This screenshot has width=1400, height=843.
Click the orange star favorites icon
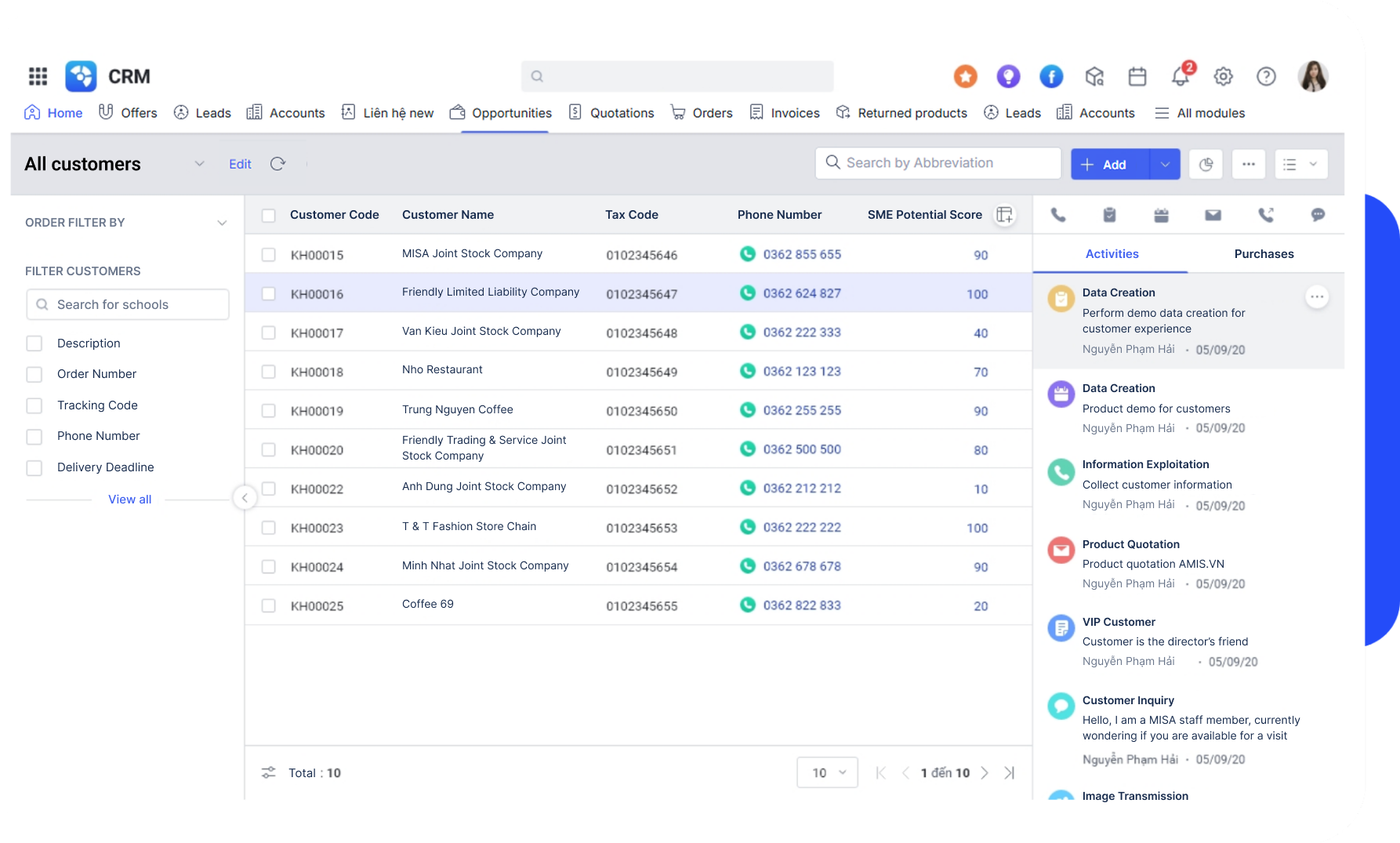coord(965,76)
